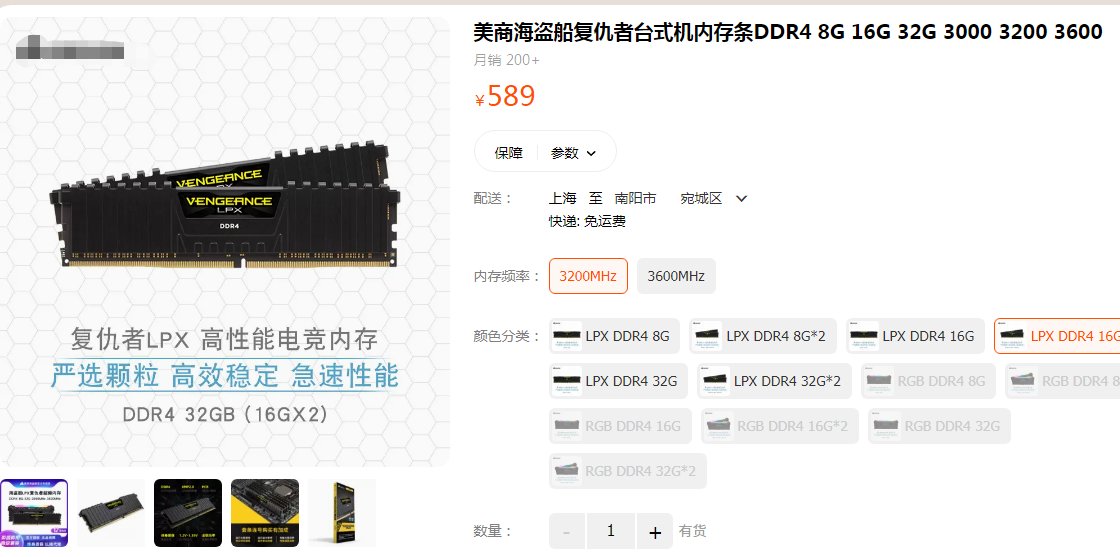View the second thumbnail of single memory stick
The width and height of the screenshot is (1120, 557).
(111, 513)
